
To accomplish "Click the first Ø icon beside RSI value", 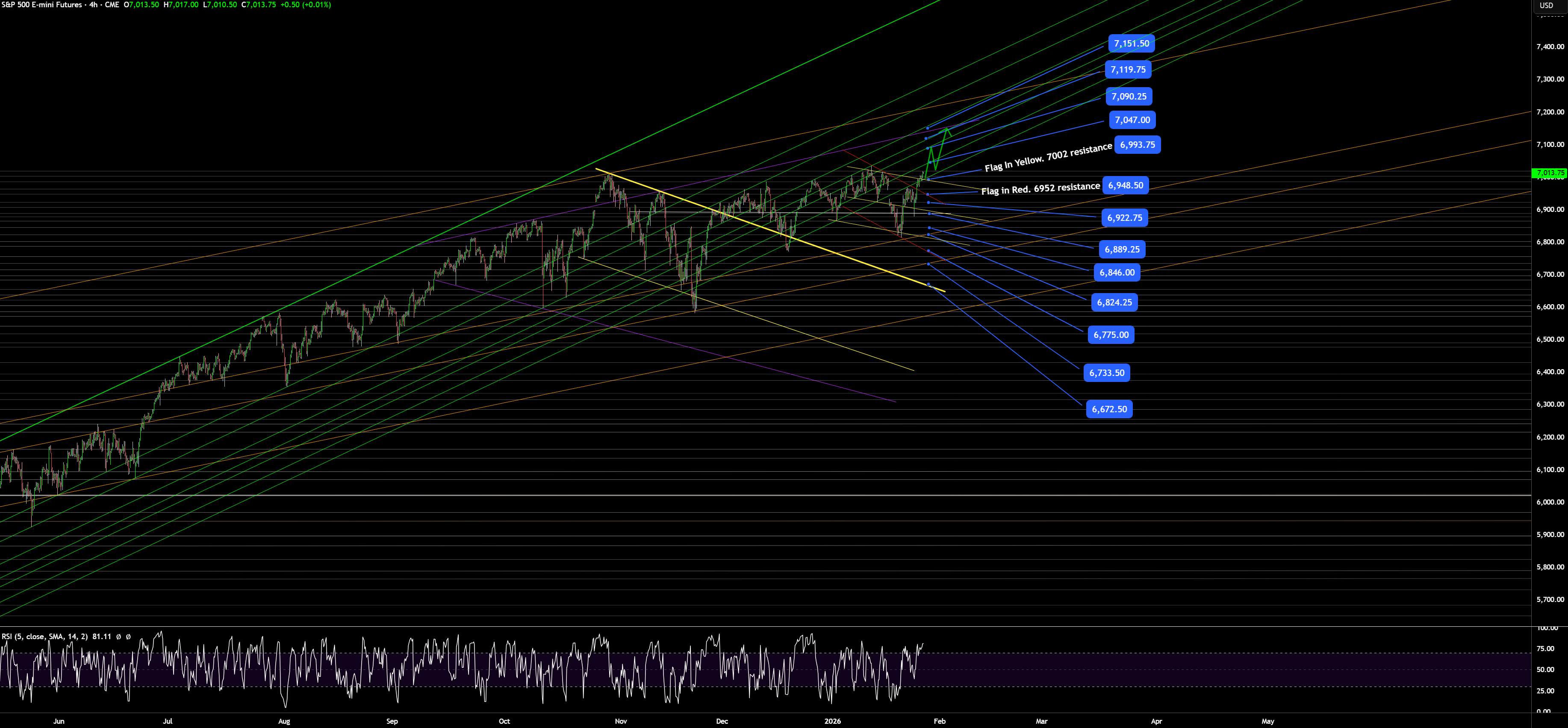I will click(119, 637).
